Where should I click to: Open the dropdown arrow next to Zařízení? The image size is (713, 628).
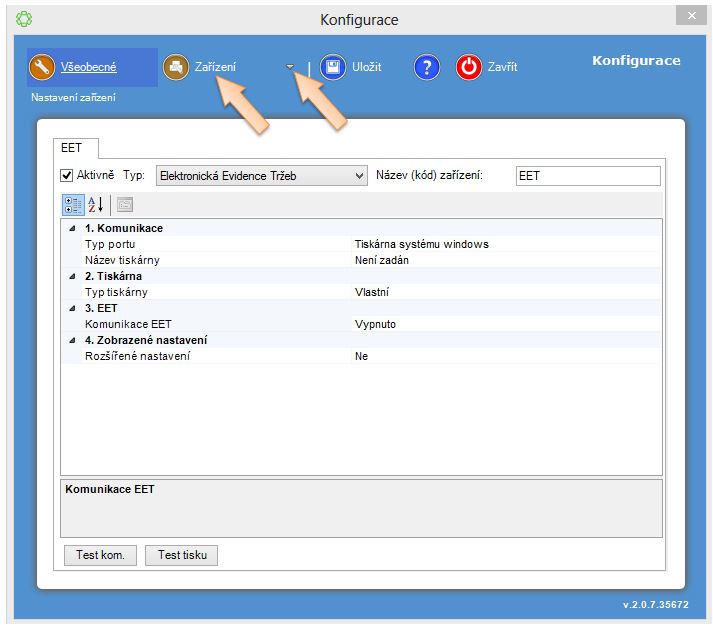(290, 67)
